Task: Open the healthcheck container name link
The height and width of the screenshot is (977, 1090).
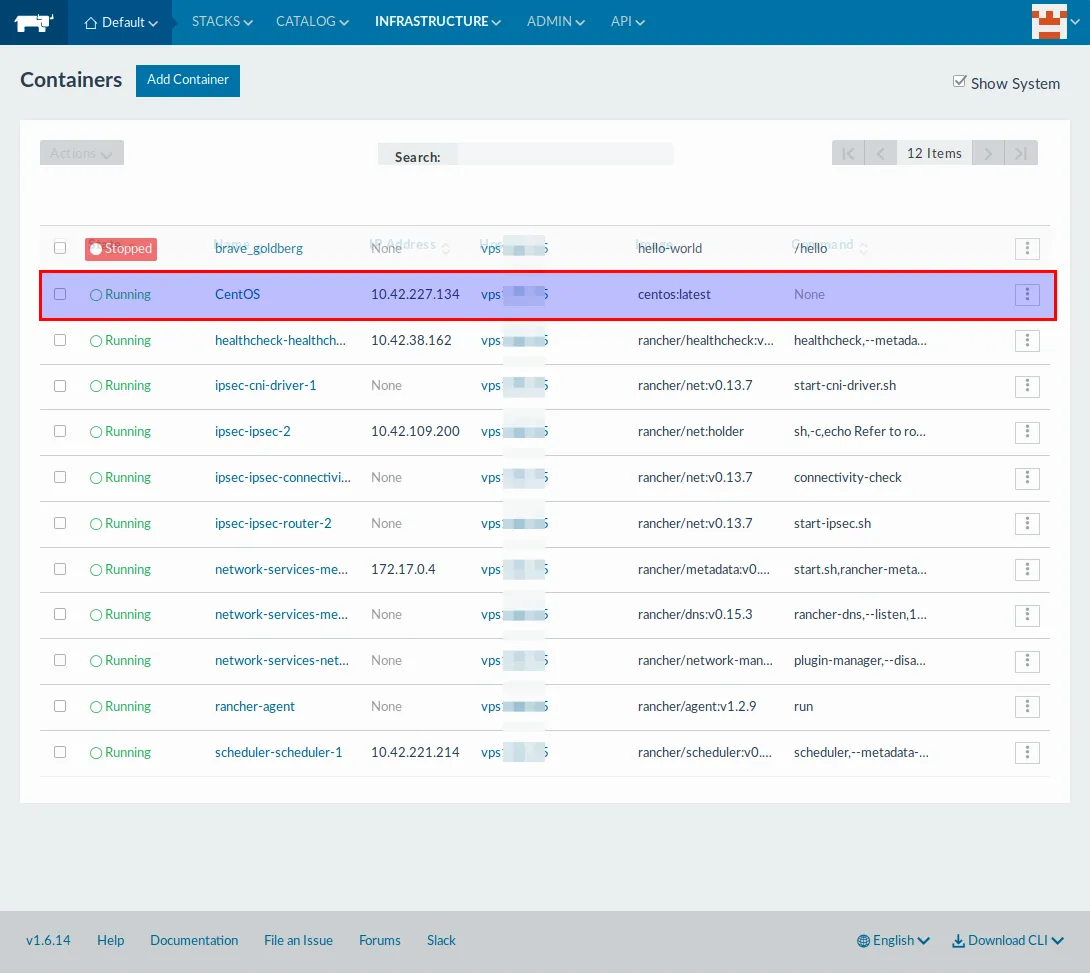Action: pos(280,341)
